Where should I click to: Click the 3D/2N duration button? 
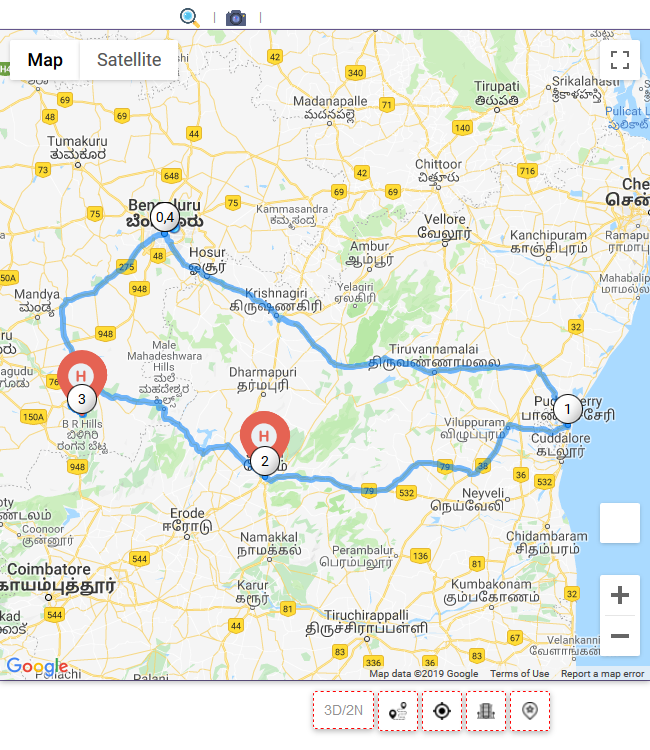[x=343, y=710]
